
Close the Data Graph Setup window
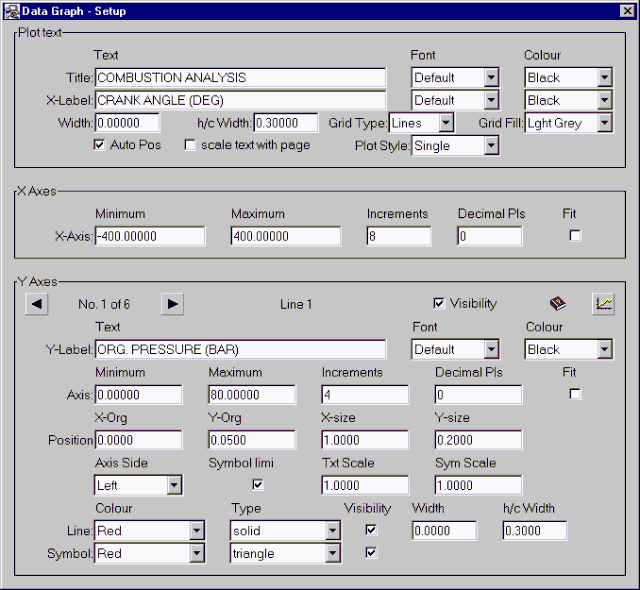pyautogui.click(x=627, y=11)
